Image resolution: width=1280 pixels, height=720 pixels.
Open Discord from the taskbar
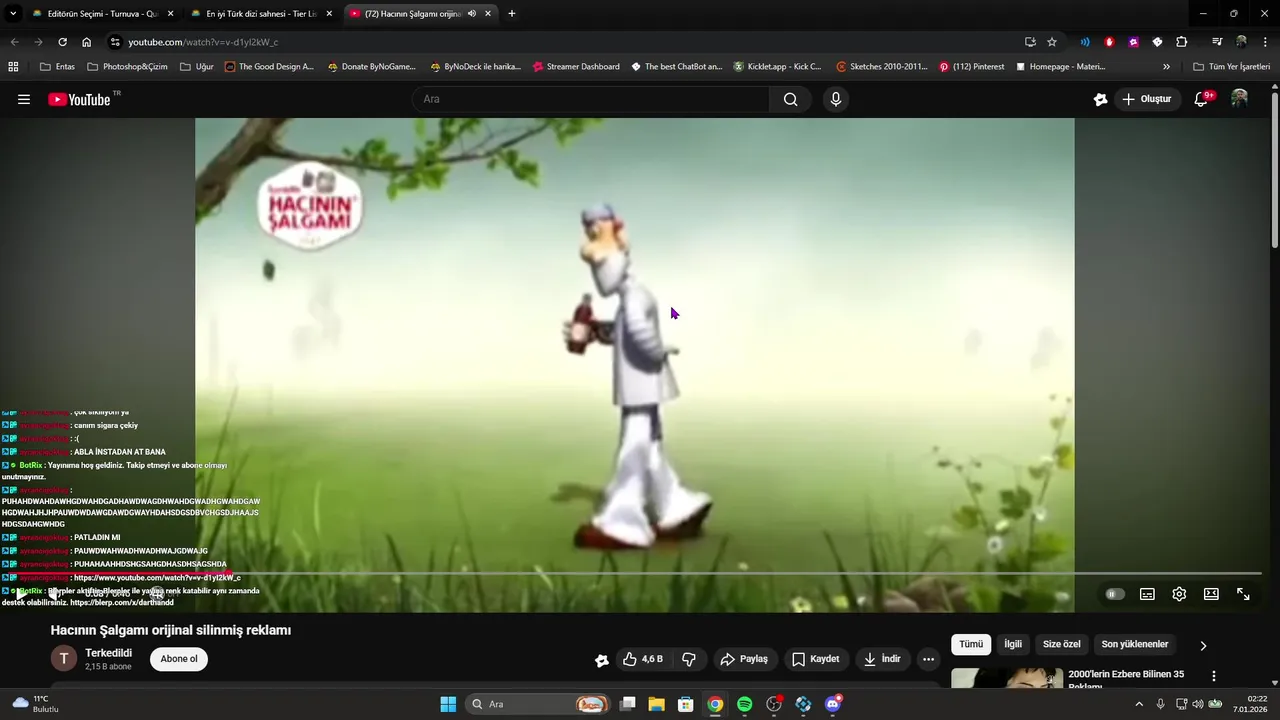[833, 704]
